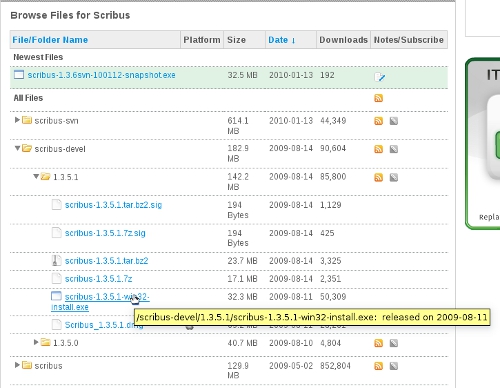Image resolution: width=500 pixels, height=388 pixels.
Task: Click download count 50,309
Action: (333, 296)
